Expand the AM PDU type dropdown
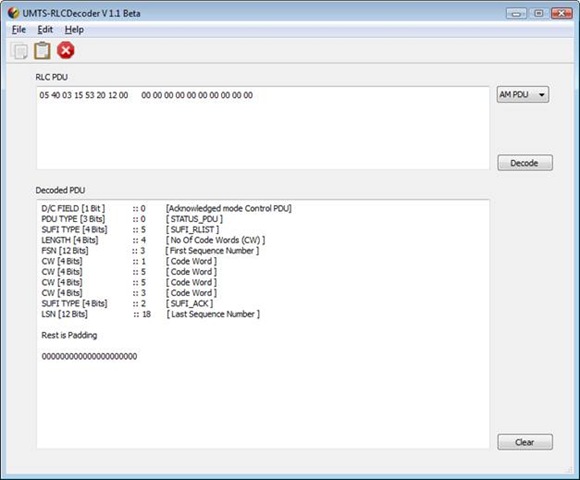Image resolution: width=580 pixels, height=480 pixels. click(523, 95)
